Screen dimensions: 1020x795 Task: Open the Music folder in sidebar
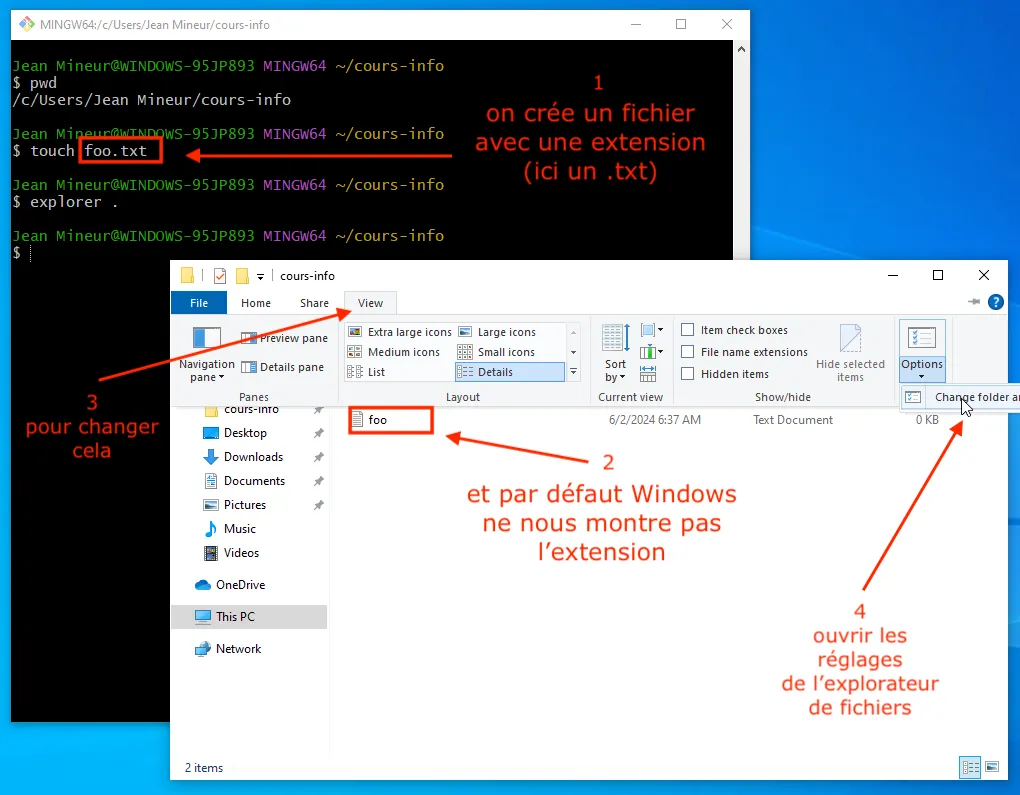239,529
